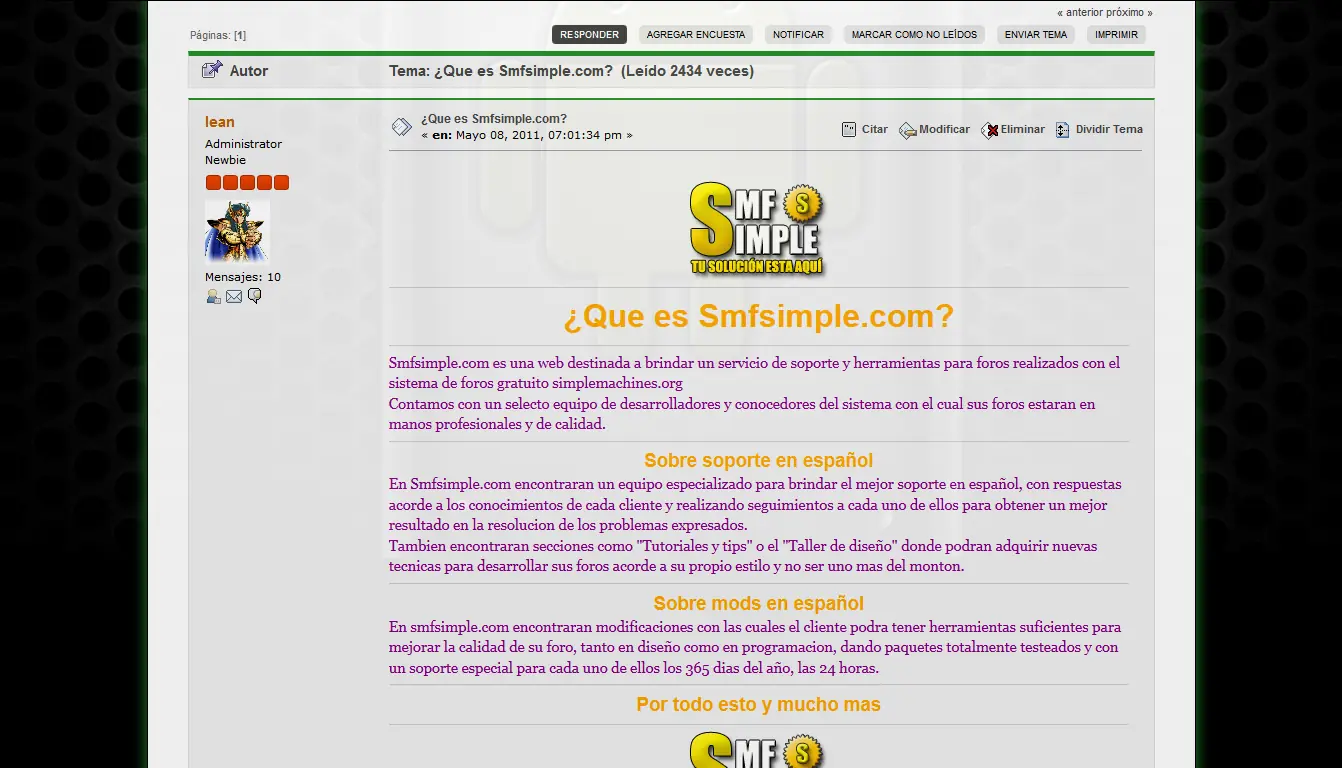Open the username link lean

coord(220,122)
